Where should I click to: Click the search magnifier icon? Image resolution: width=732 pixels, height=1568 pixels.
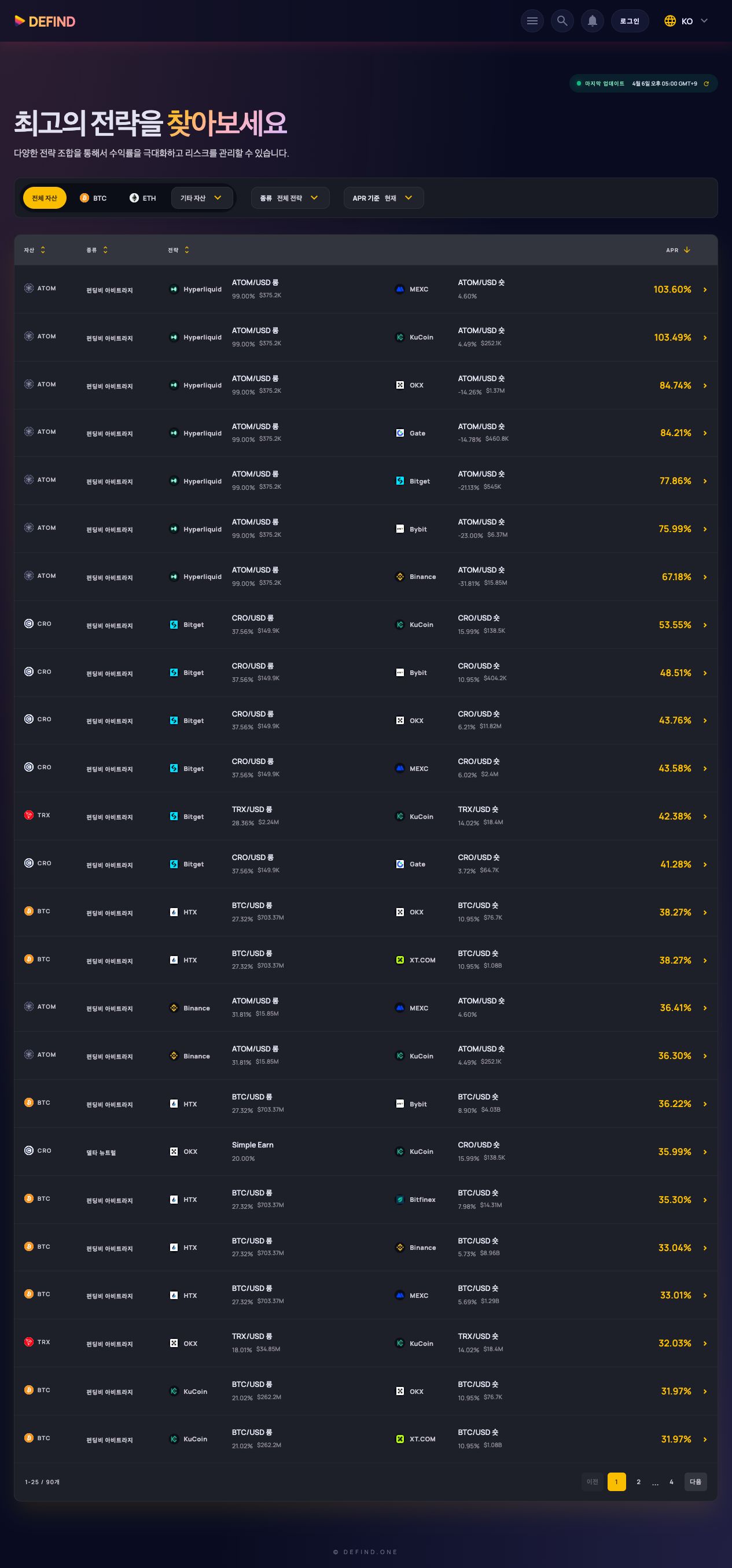coord(562,21)
